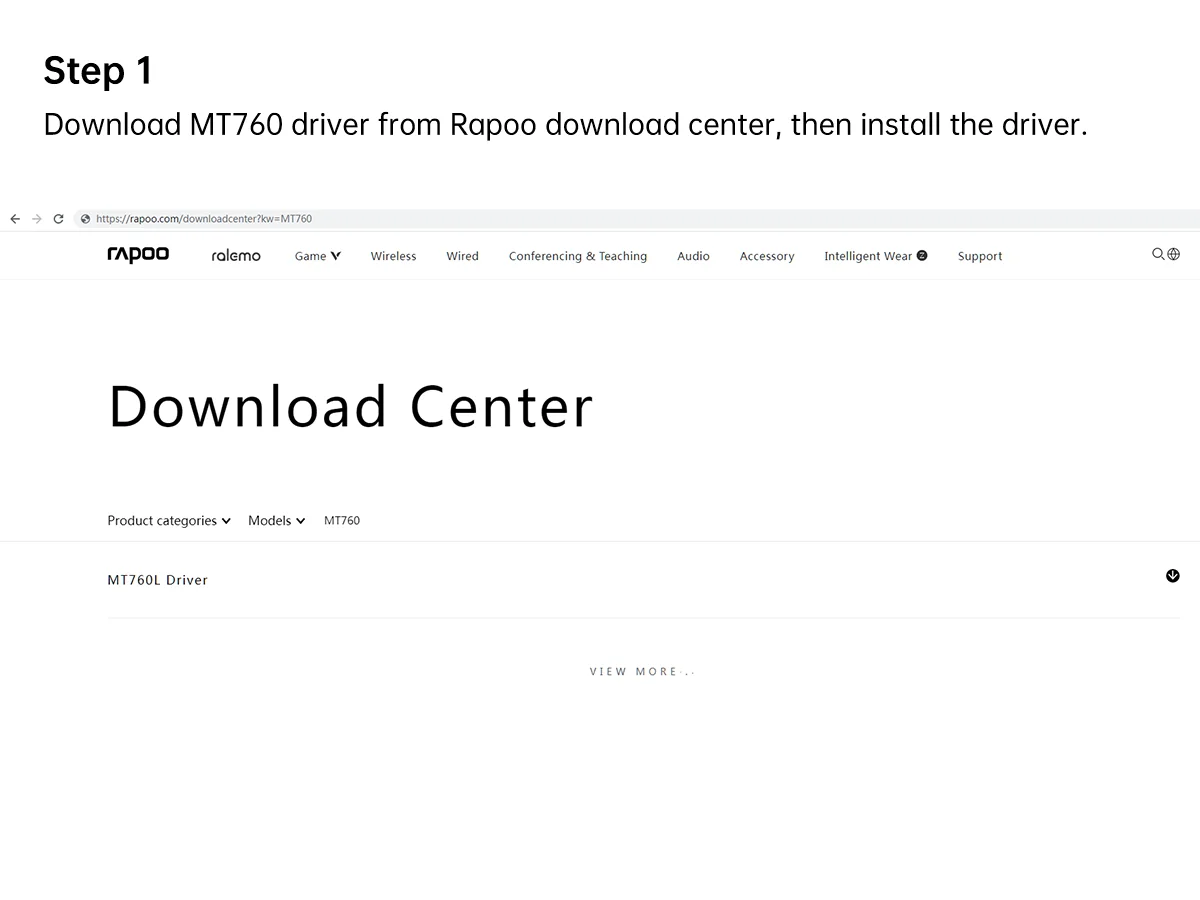Open the Accessory menu
The image size is (1200, 900).
[x=767, y=256]
